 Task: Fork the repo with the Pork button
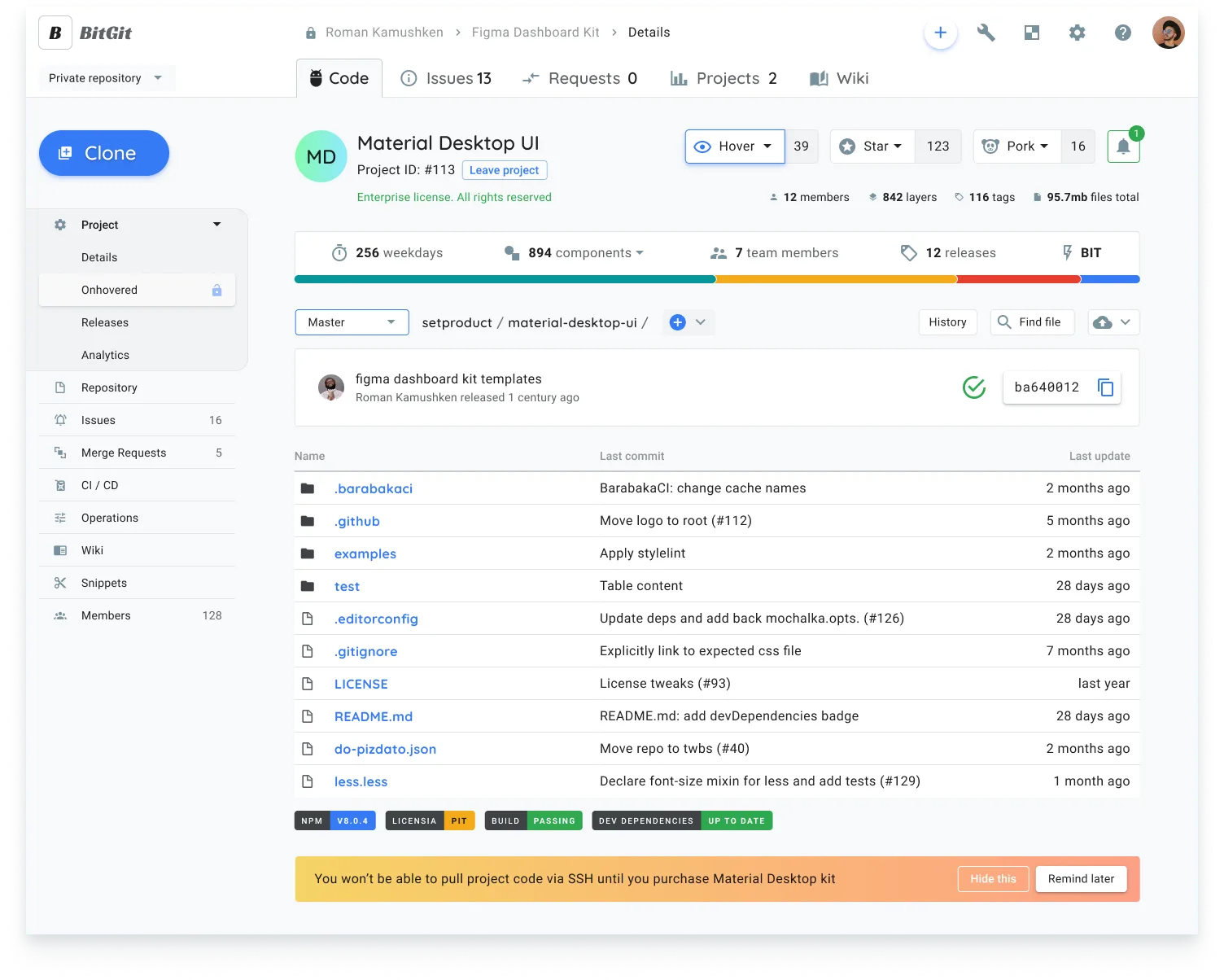point(1016,147)
